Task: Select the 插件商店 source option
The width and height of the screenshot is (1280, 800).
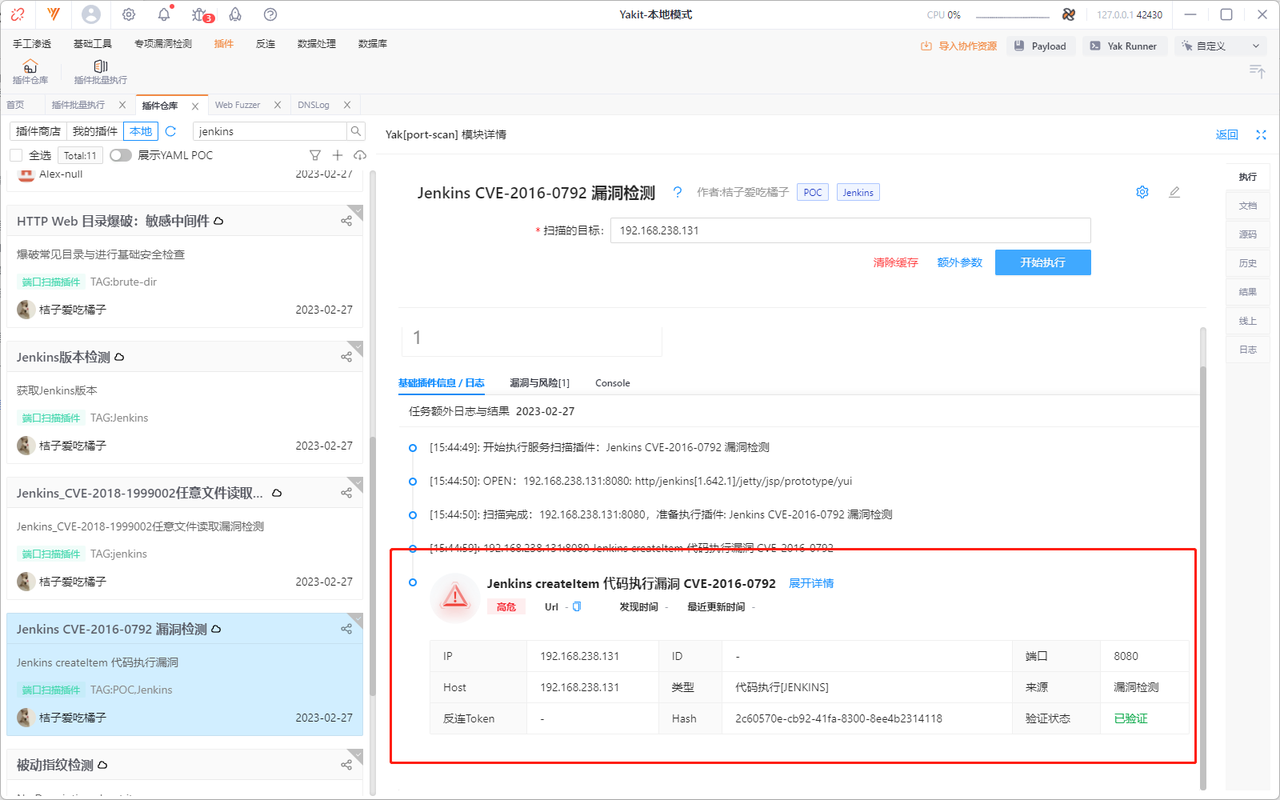Action: point(38,131)
